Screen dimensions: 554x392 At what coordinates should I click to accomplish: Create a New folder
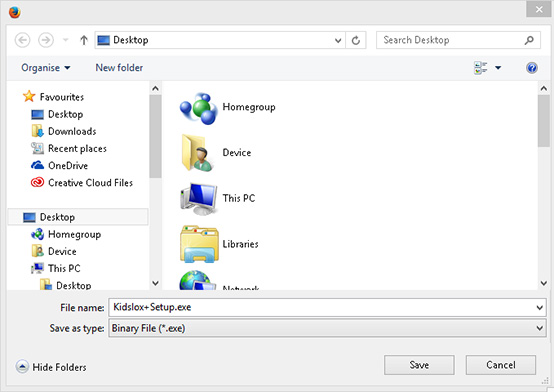[x=119, y=68]
